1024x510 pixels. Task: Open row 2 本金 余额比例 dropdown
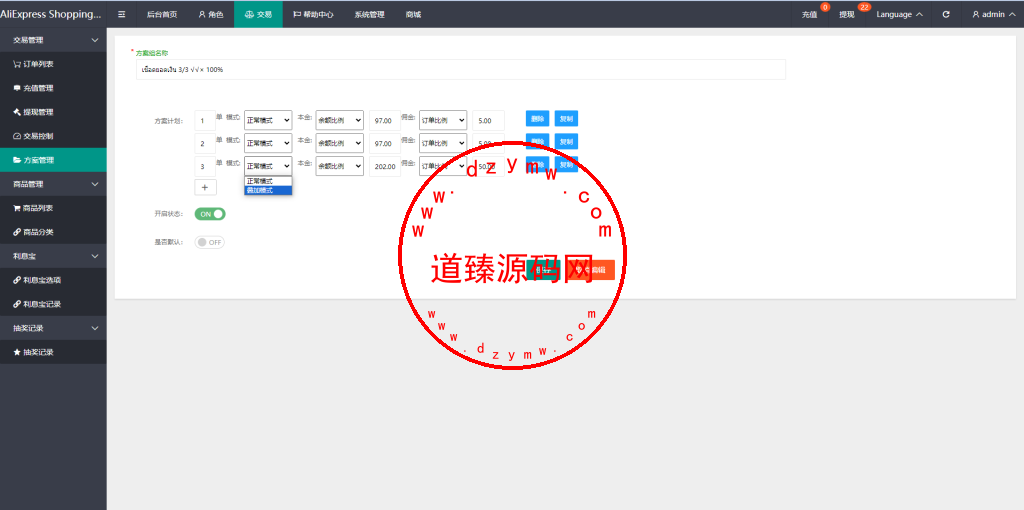(x=340, y=143)
